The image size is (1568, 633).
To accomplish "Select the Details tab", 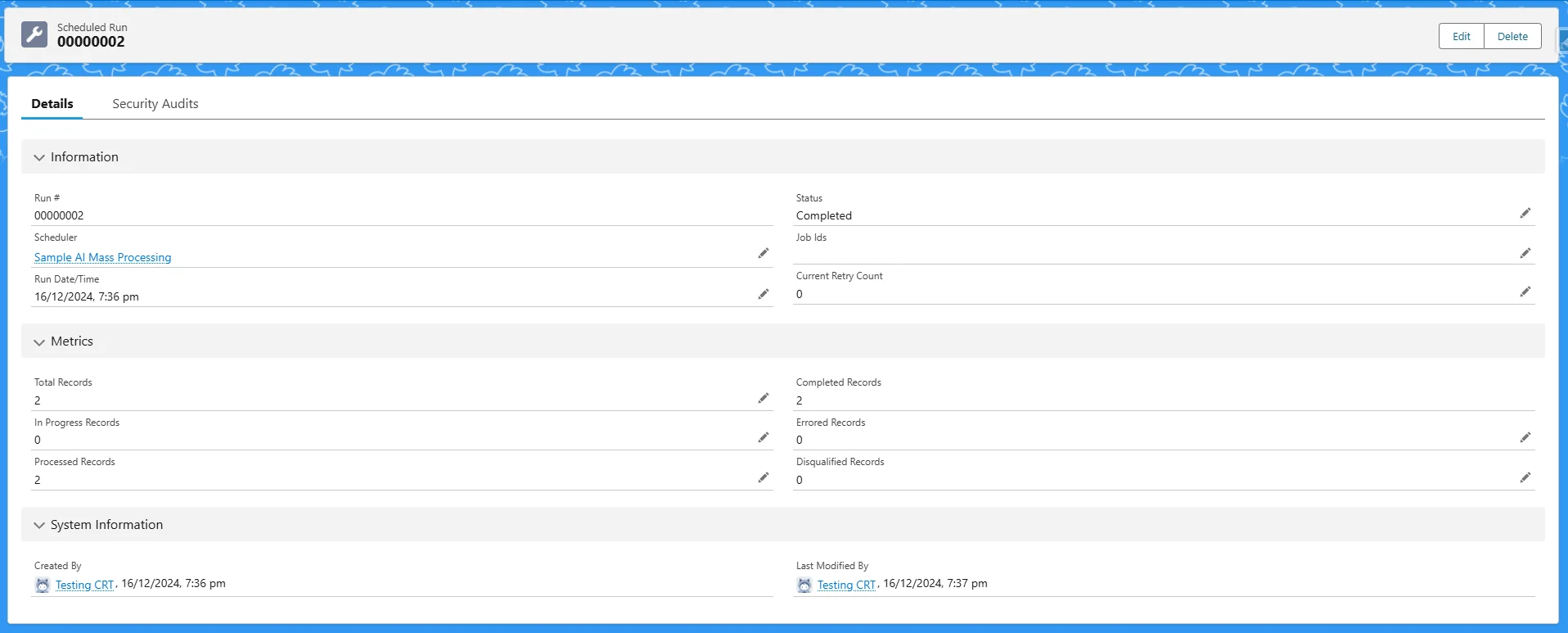I will (x=52, y=104).
